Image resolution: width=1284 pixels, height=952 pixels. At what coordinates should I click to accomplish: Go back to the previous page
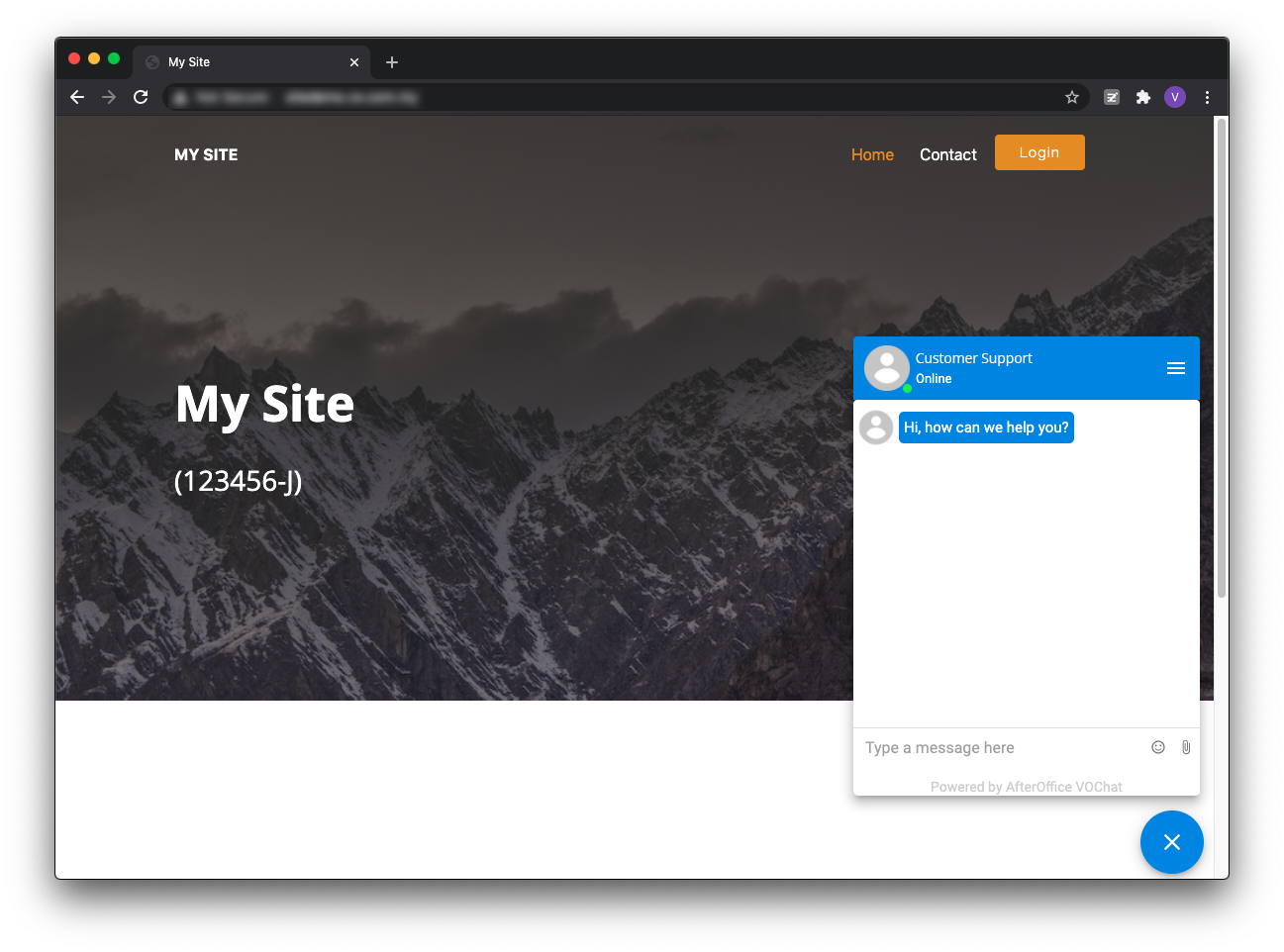click(x=77, y=97)
